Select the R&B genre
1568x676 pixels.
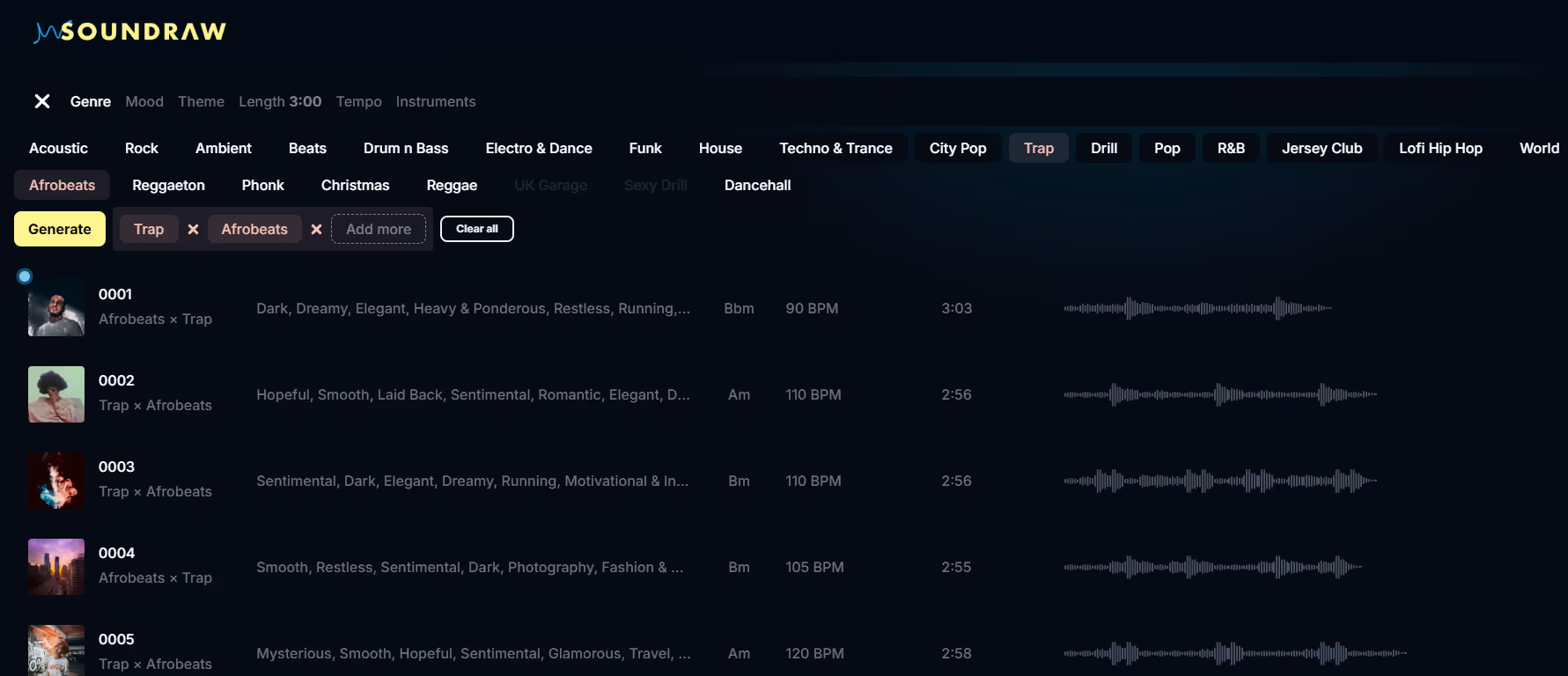1231,148
